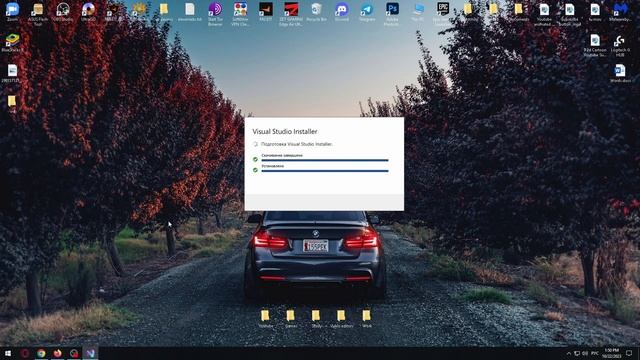640x360 pixels.
Task: Open the notification action center
Action: [x=629, y=353]
